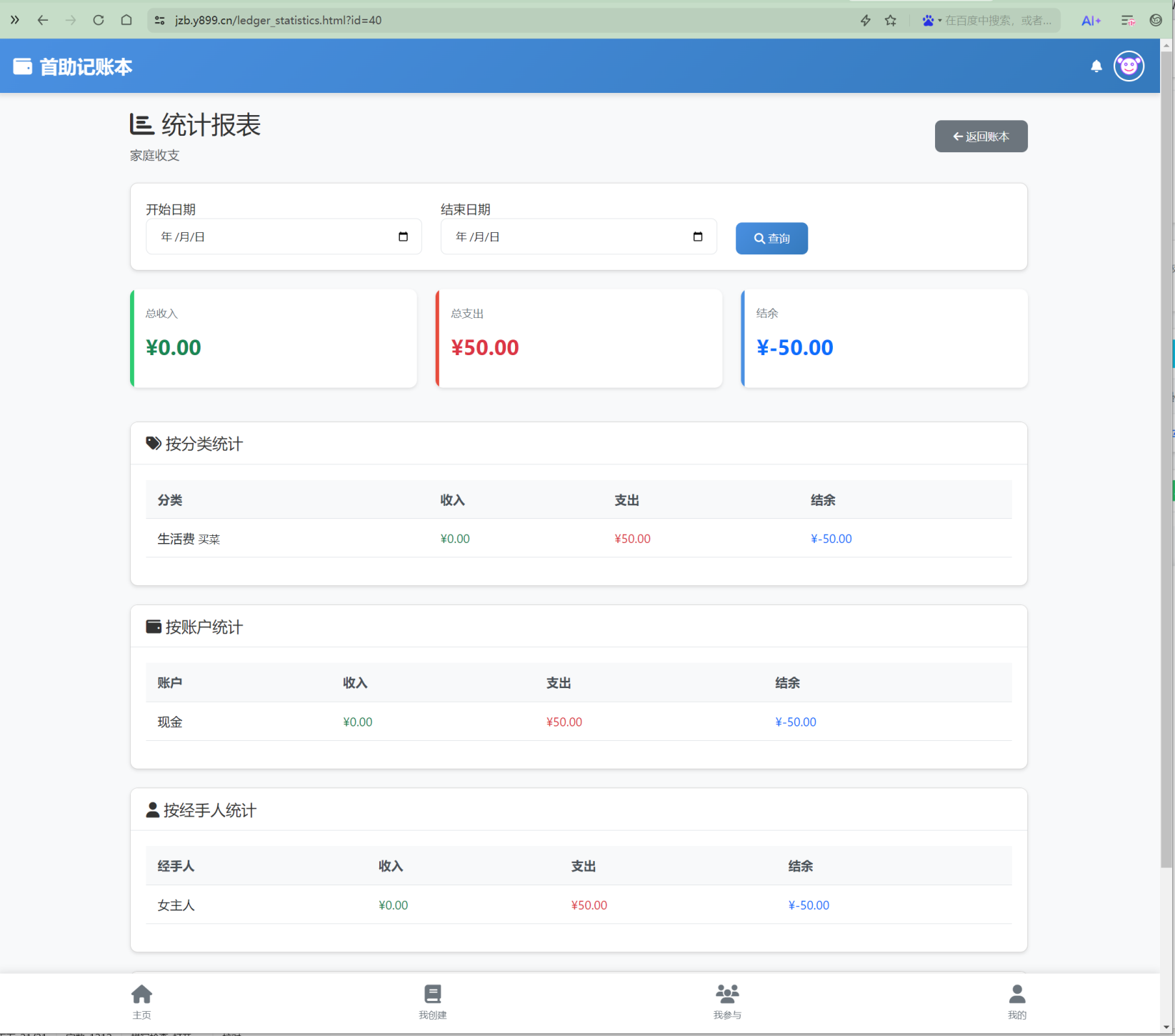Switch to the 主页 home tab
Viewport: 1175px width, 1036px height.
pos(141,1001)
